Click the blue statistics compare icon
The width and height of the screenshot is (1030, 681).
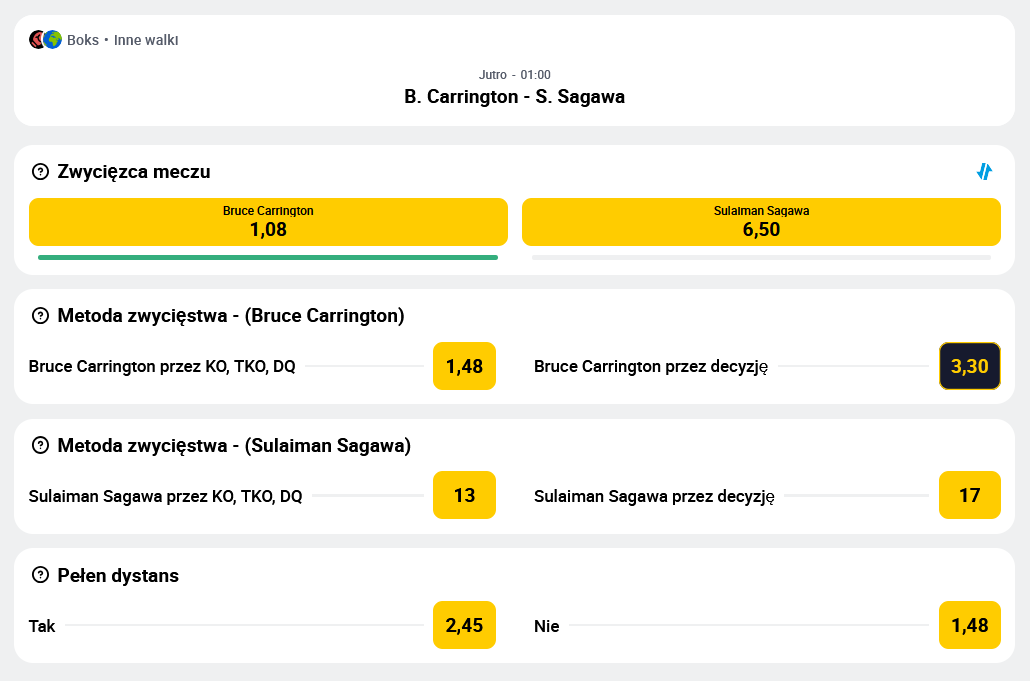click(984, 171)
